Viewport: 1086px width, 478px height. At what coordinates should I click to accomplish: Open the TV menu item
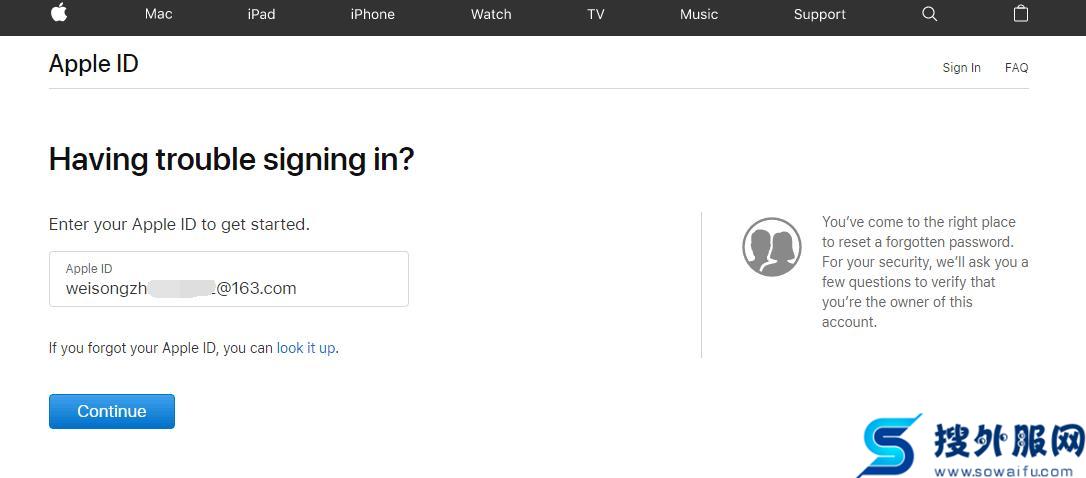[596, 14]
